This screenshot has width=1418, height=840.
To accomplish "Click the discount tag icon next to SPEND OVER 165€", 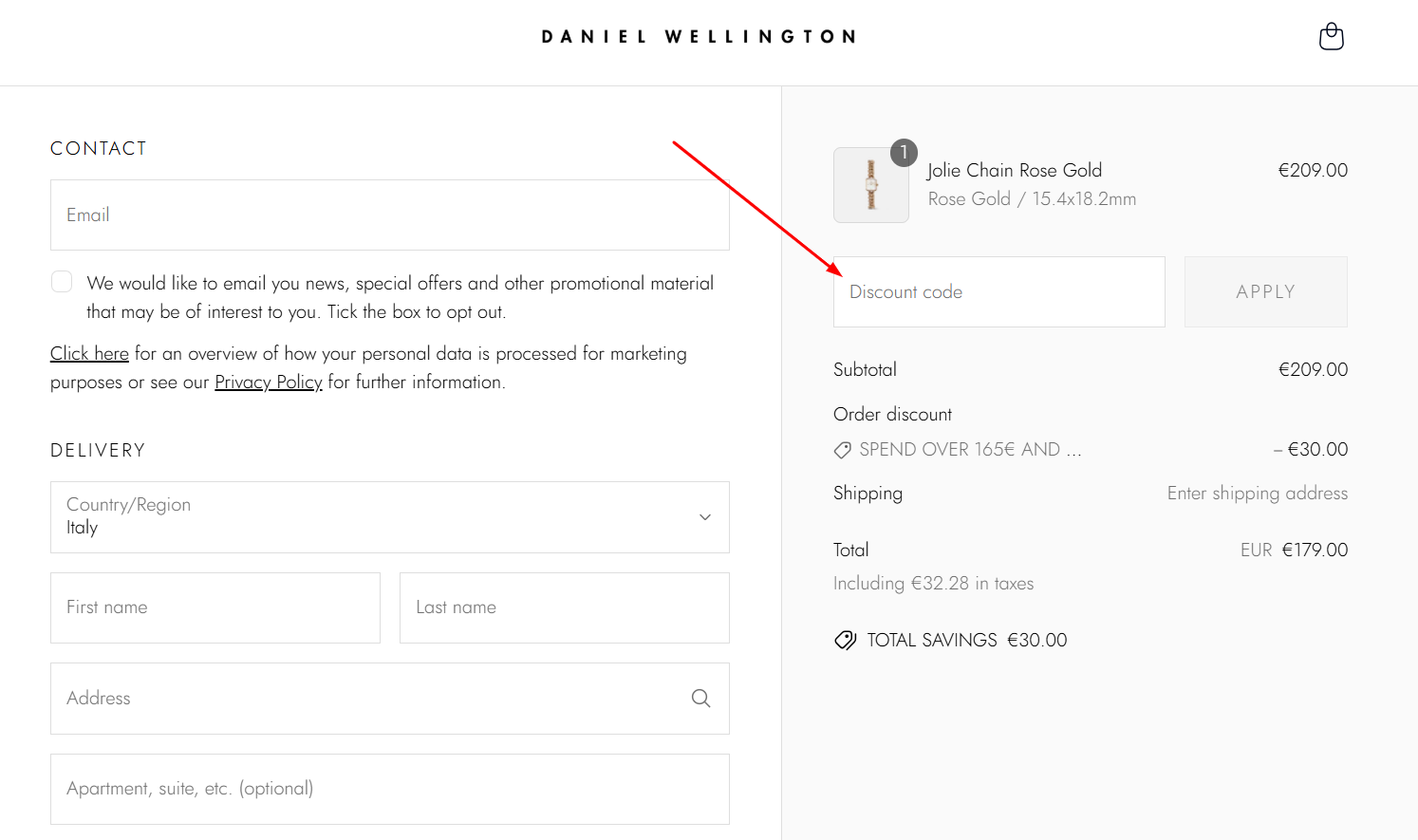I will coord(842,449).
